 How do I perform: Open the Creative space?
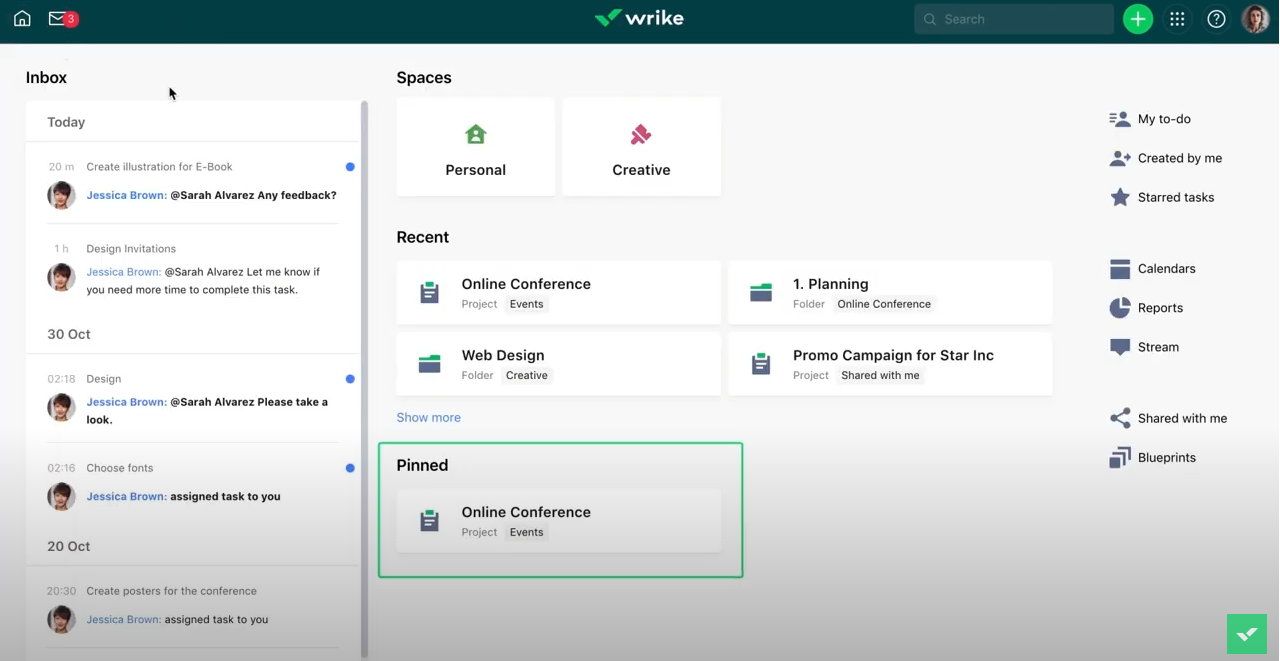[641, 147]
